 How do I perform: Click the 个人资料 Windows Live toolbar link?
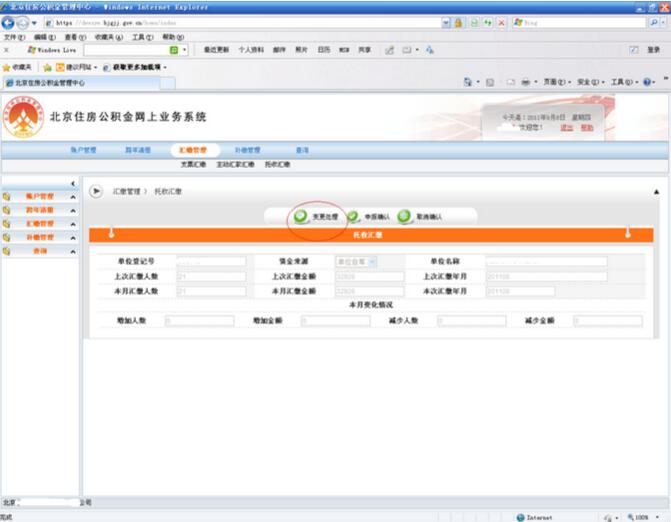[x=251, y=50]
